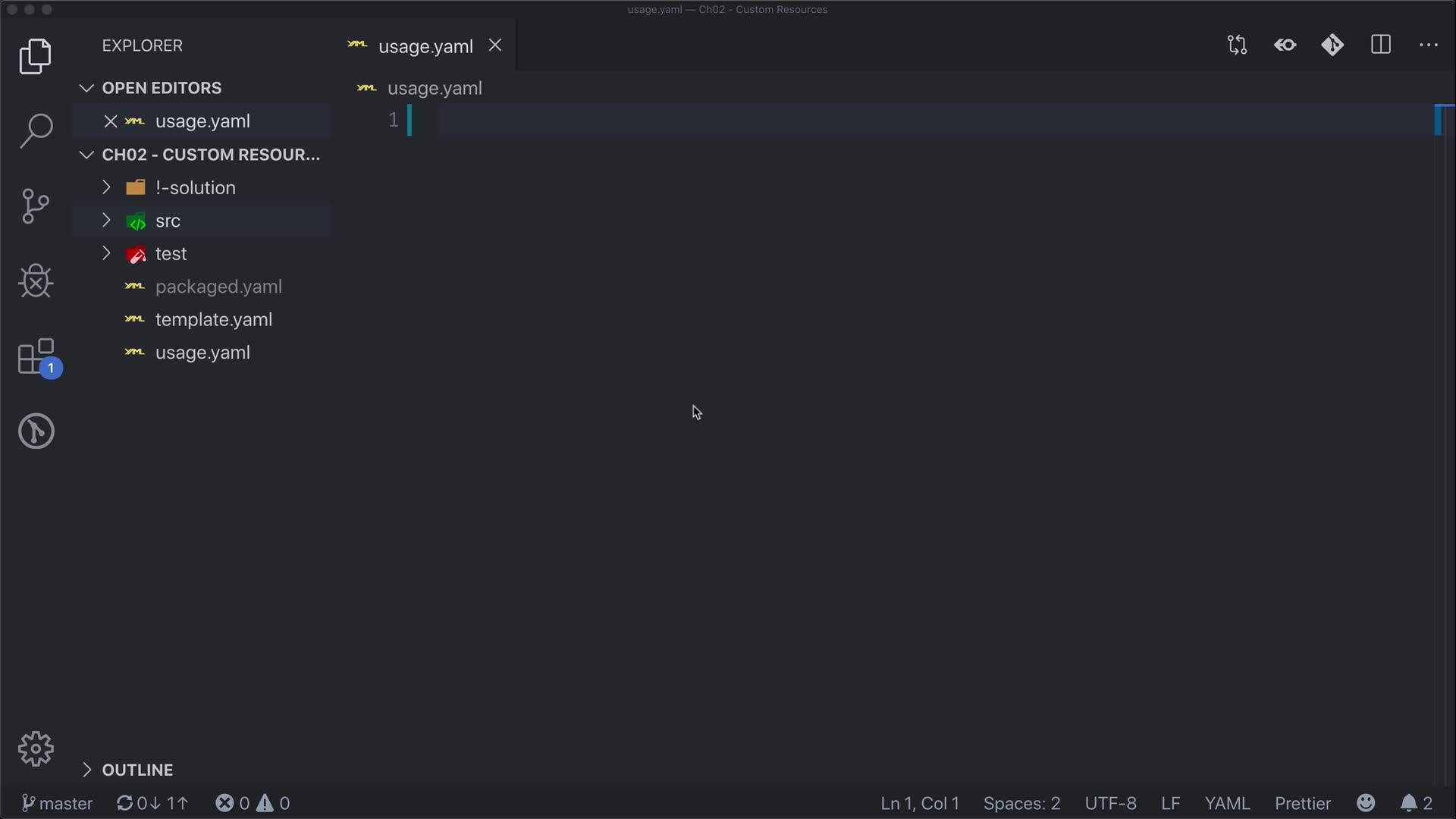The image size is (1456, 819).
Task: Open the Debug view icon
Action: pyautogui.click(x=36, y=281)
